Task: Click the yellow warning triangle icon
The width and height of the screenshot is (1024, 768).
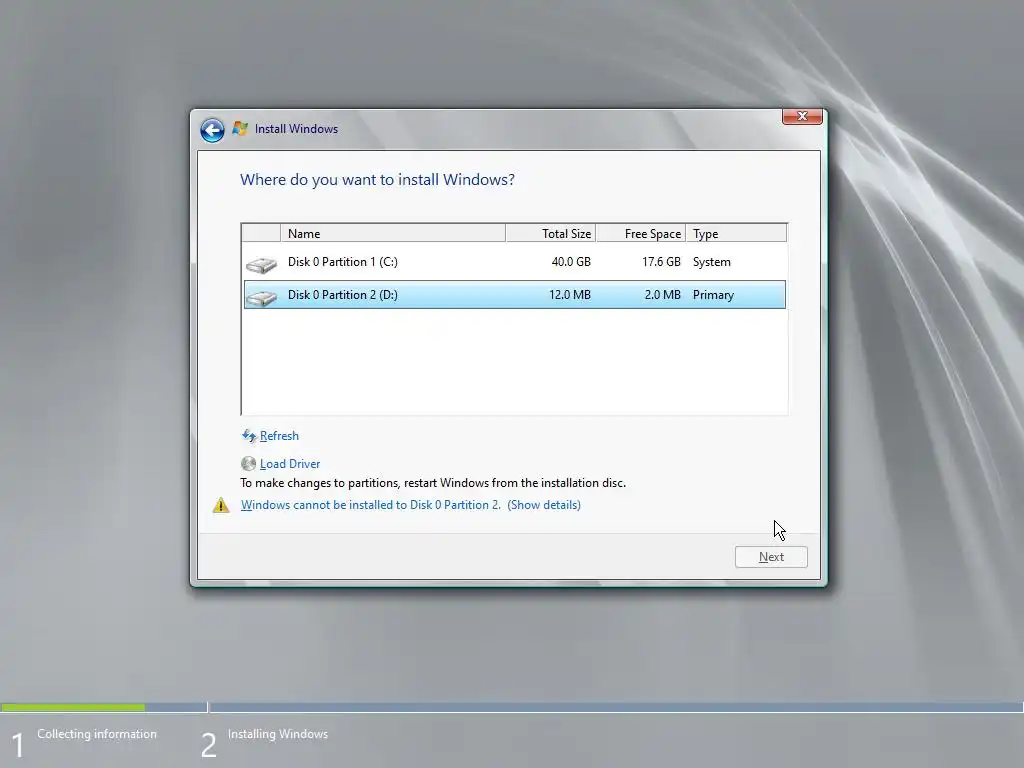Action: (221, 505)
